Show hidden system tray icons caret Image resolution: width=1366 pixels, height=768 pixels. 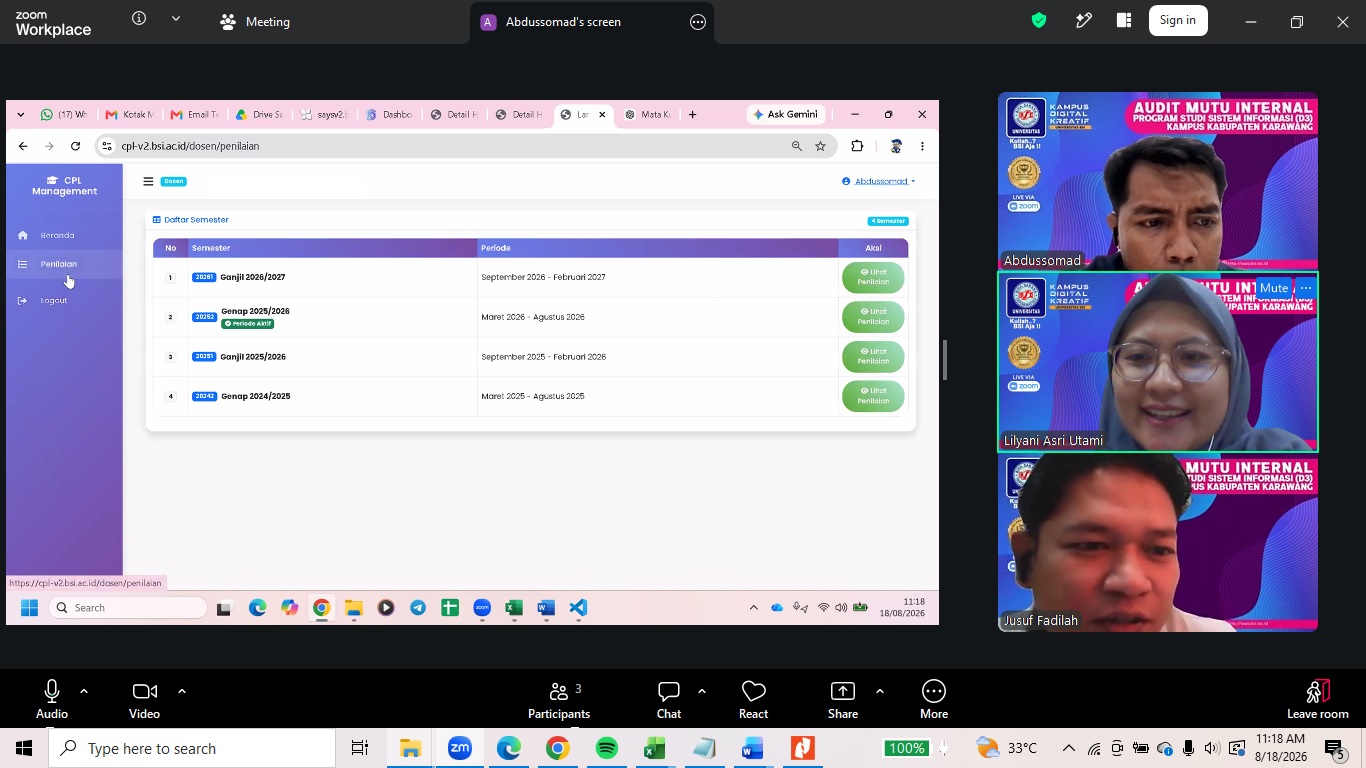(1068, 748)
